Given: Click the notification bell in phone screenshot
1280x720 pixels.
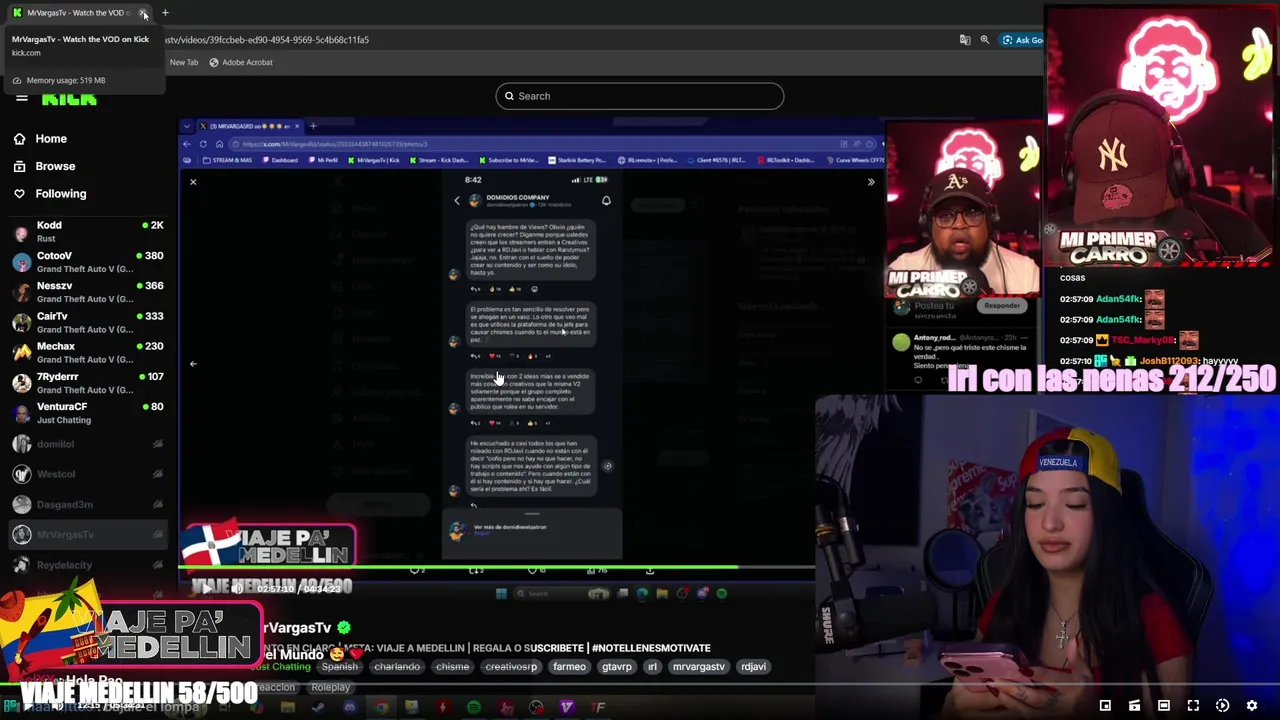Looking at the screenshot, I should point(606,201).
